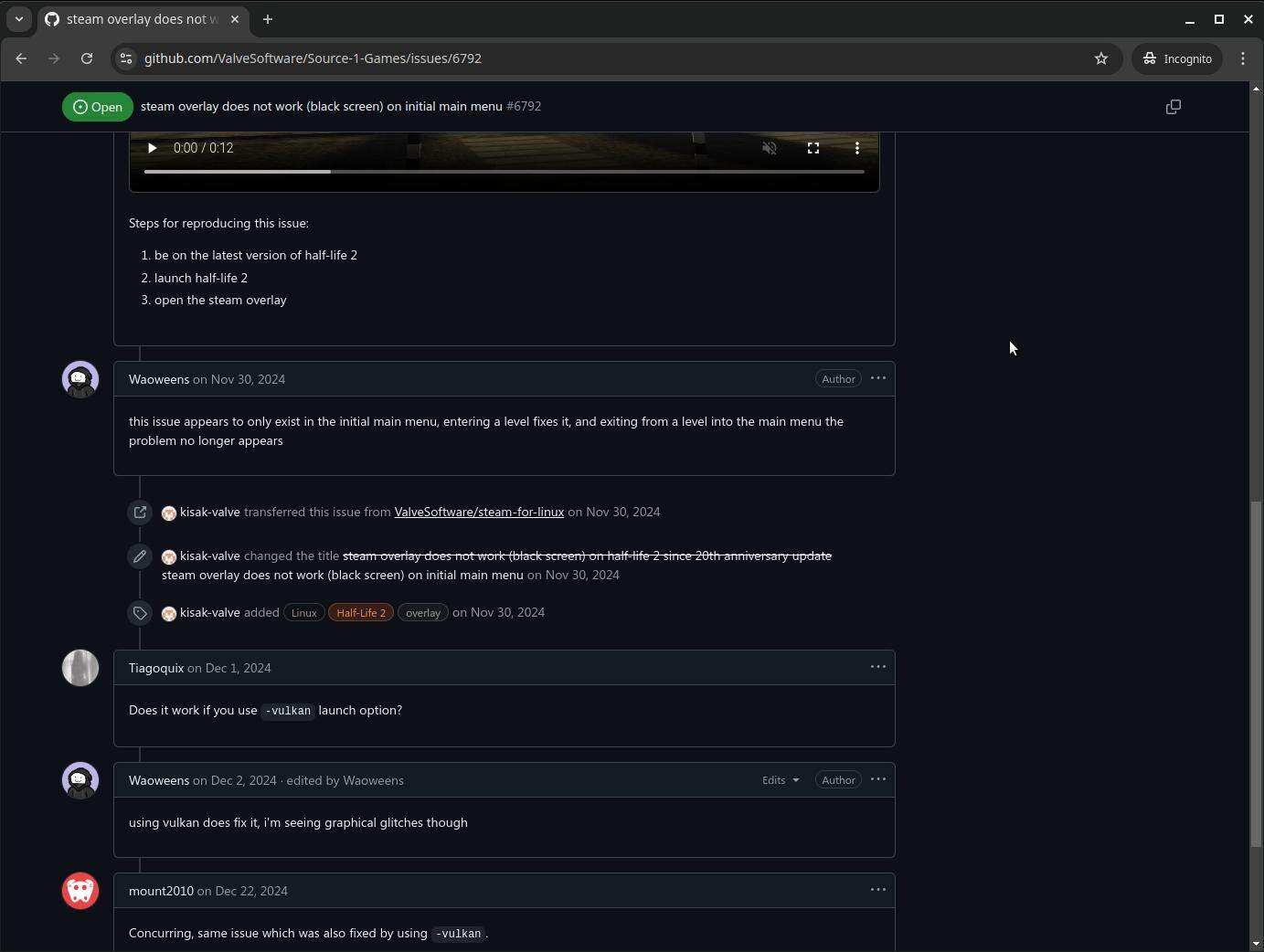Select the steam overlay GitHub tab

point(142,19)
